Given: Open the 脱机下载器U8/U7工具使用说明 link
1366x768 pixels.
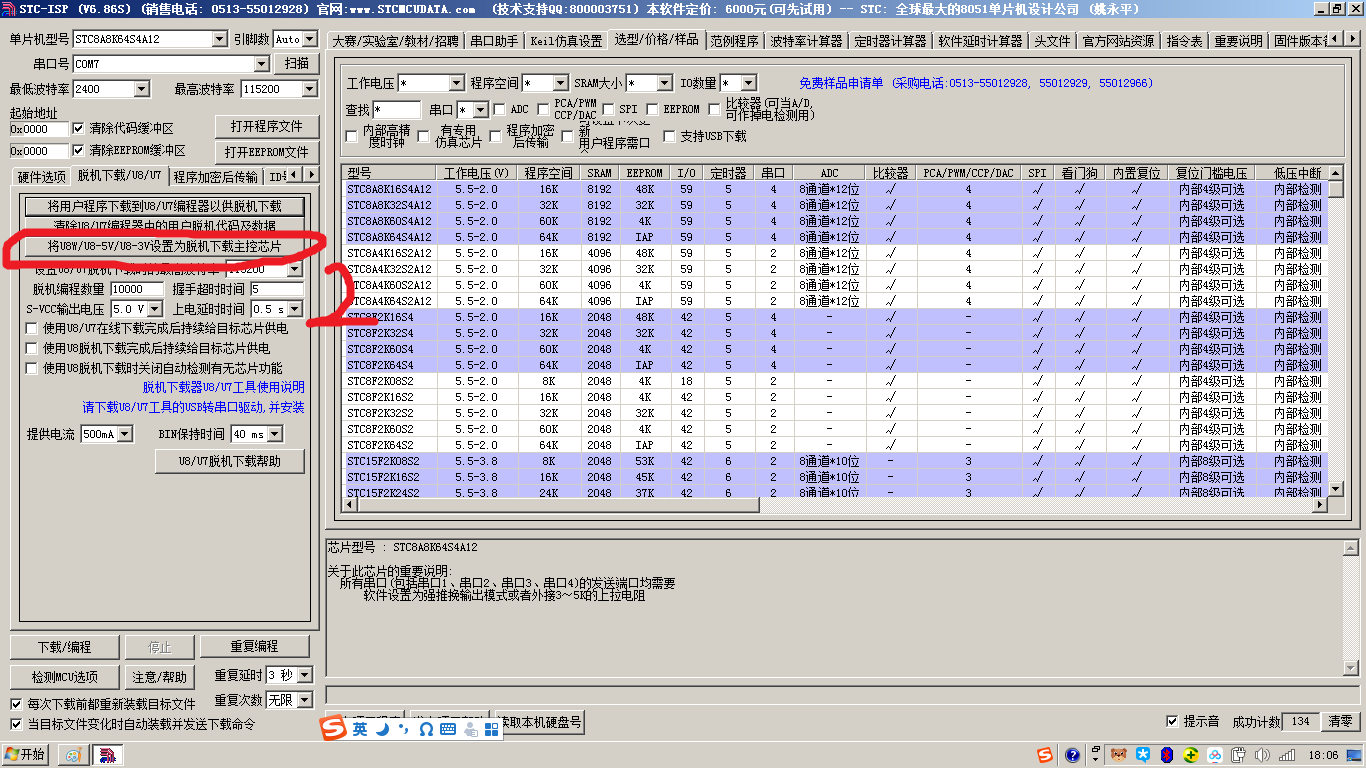Looking at the screenshot, I should pos(224,387).
